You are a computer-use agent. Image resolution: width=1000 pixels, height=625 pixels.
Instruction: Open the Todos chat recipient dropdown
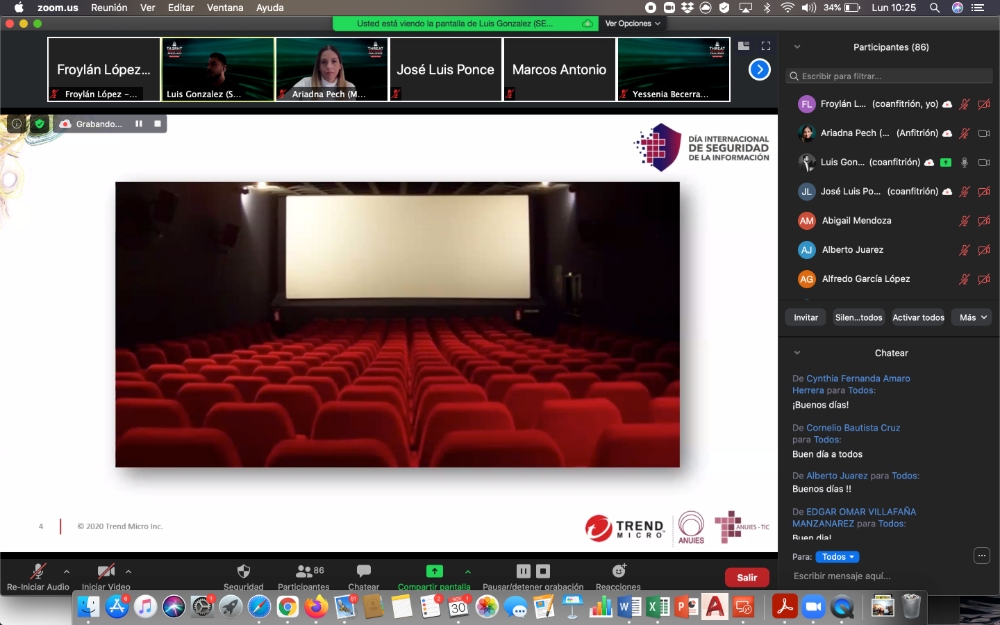coord(837,557)
